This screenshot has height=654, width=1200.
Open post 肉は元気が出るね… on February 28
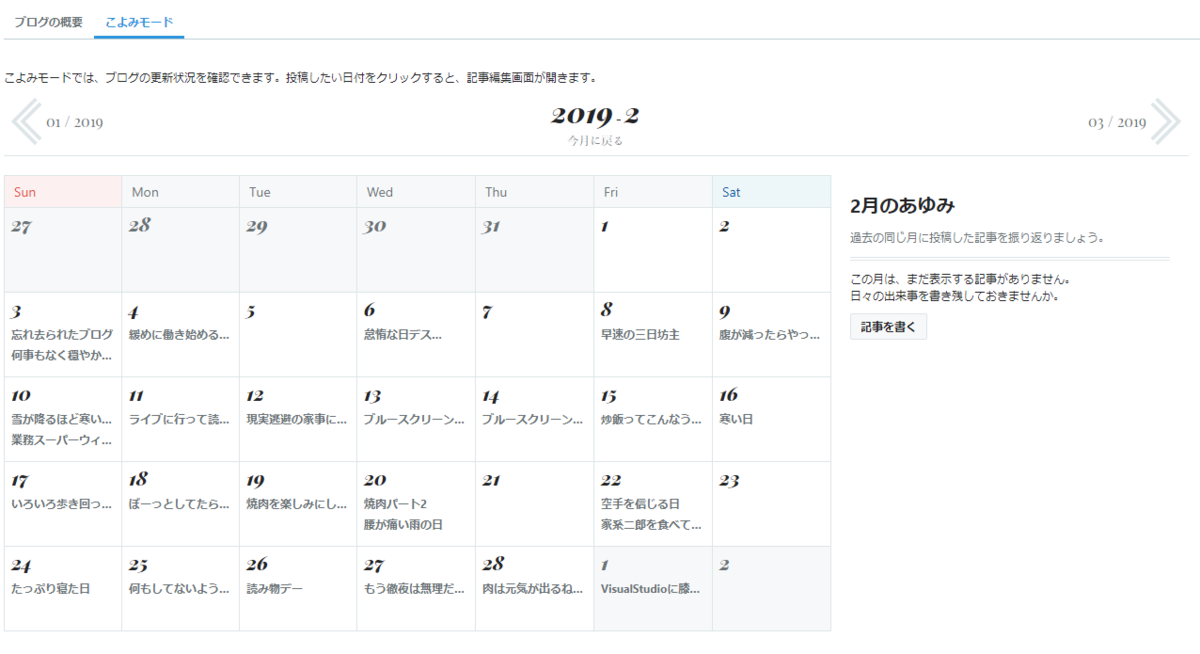coord(532,589)
